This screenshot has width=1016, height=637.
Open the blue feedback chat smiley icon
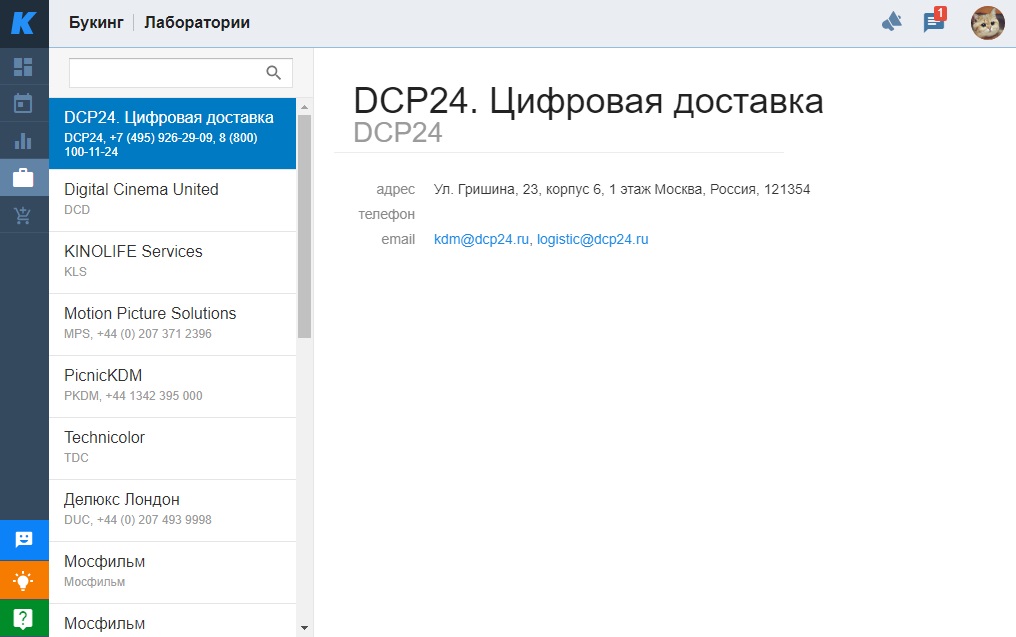click(24, 540)
